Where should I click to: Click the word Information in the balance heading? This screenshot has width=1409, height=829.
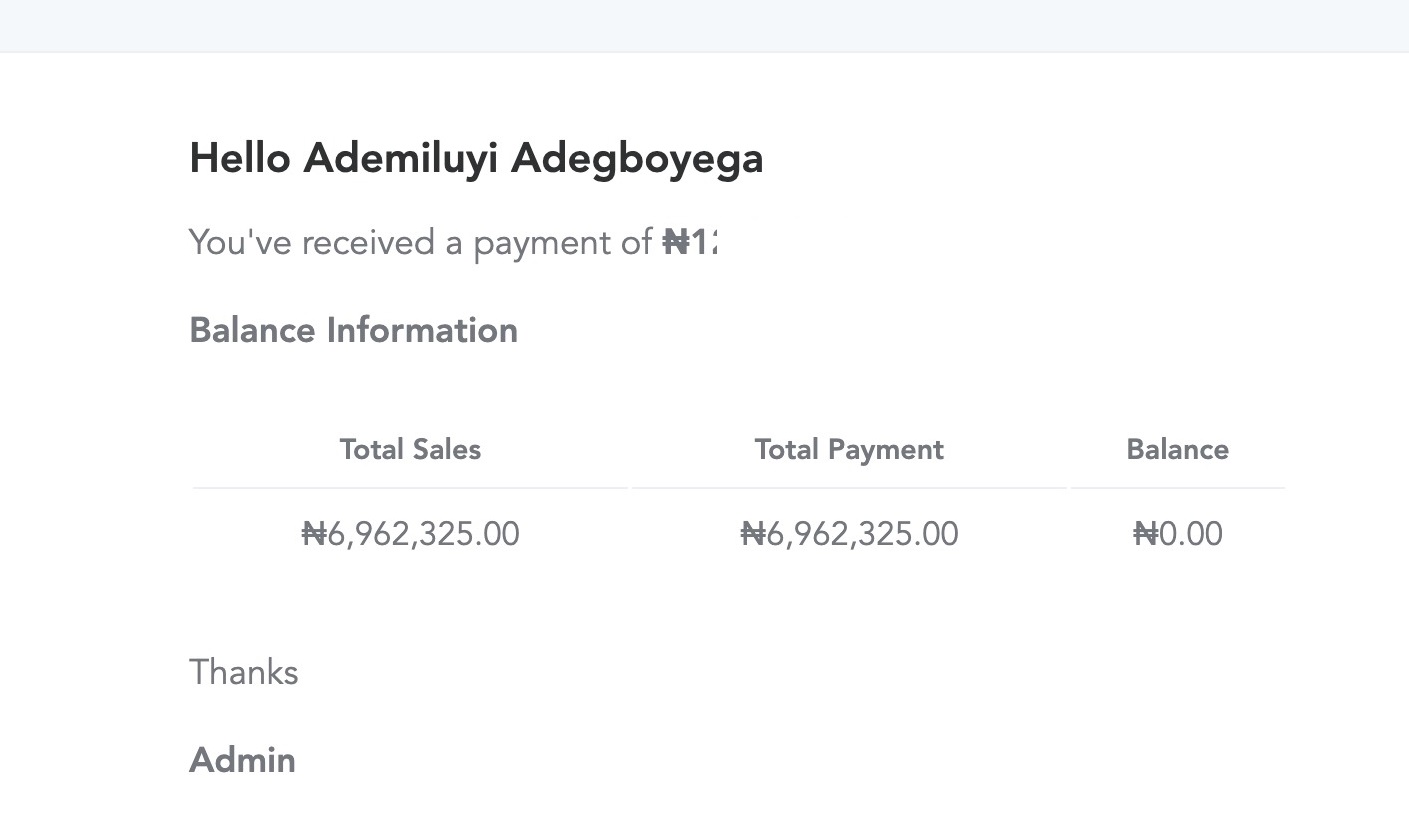pyautogui.click(x=422, y=330)
